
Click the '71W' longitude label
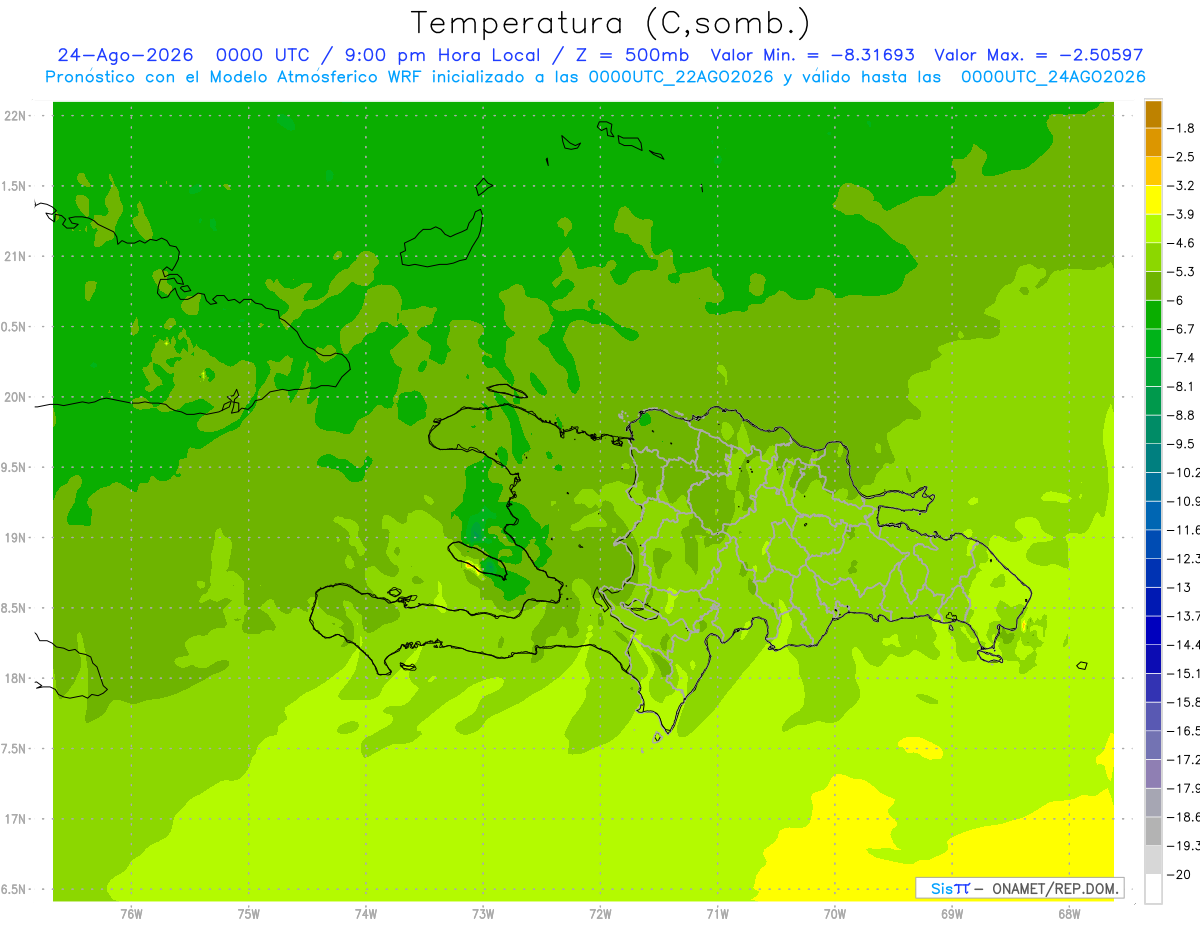pos(717,913)
